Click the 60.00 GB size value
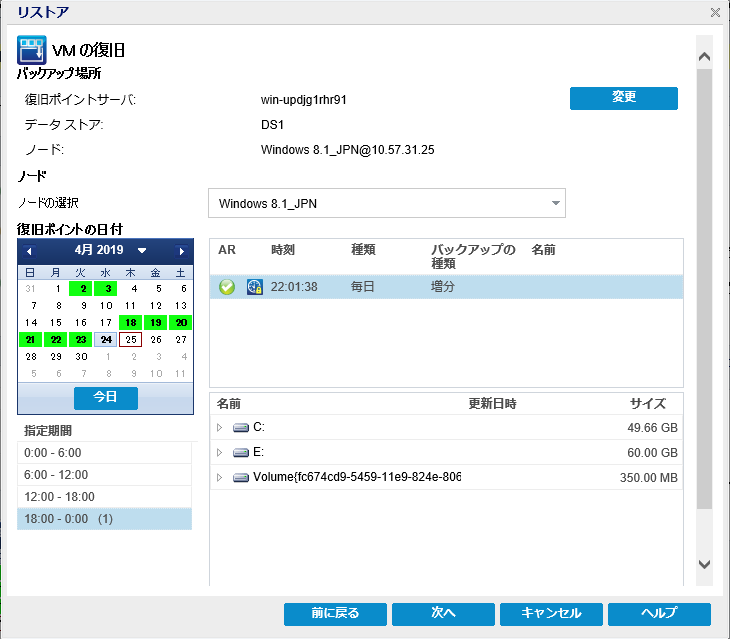Viewport: 730px width, 639px height. 652,452
